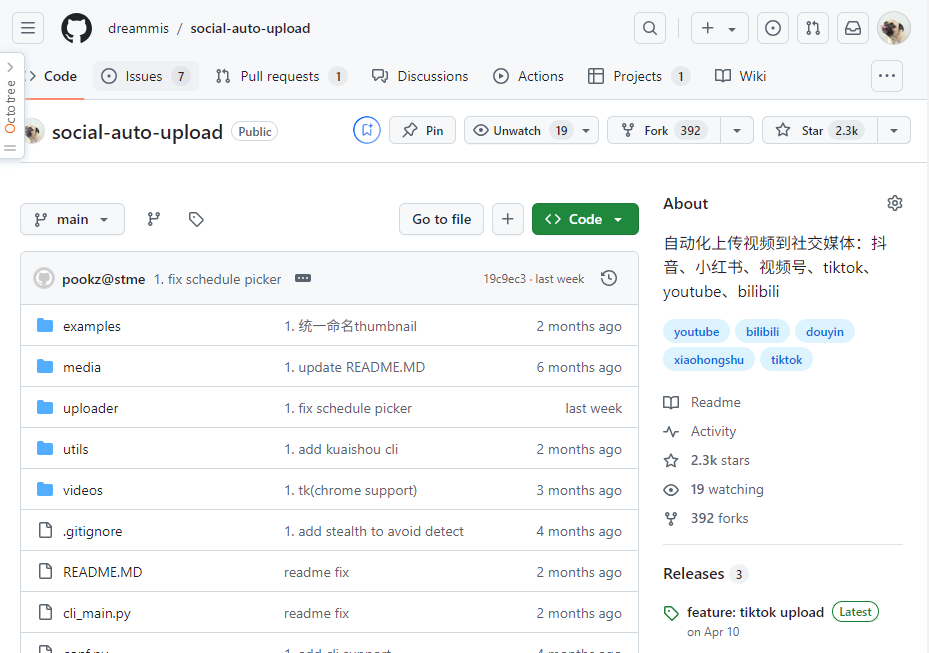Expand the Fork options arrow

click(737, 130)
